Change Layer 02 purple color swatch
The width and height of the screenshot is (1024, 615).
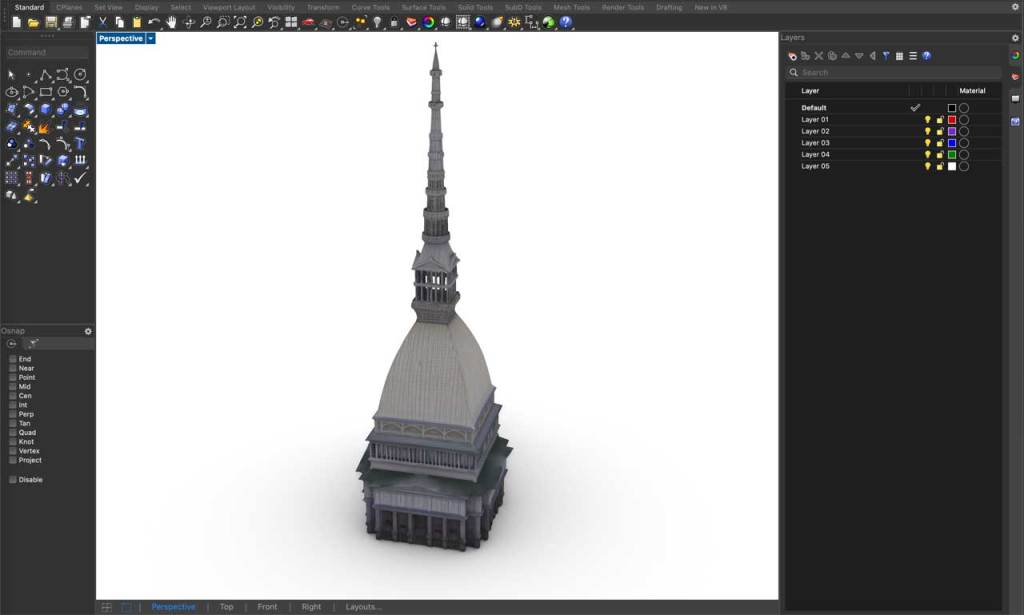952,130
